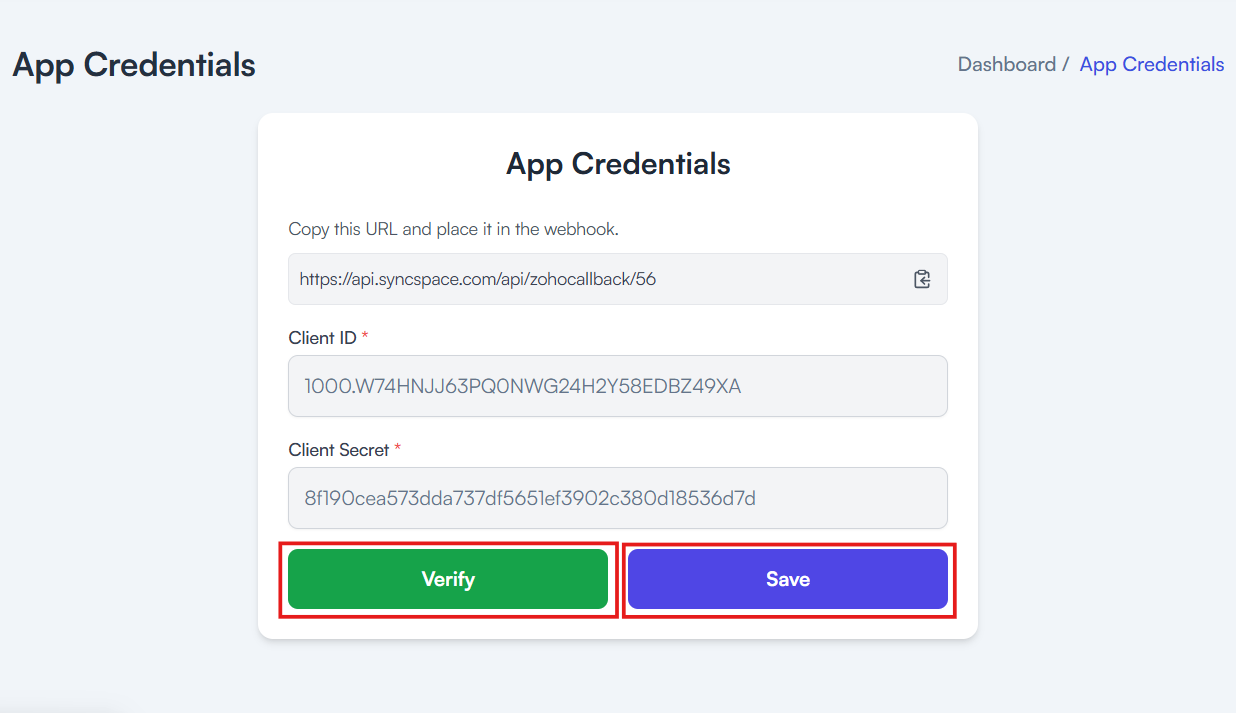
Task: Click the zohocallback webhook URL text
Action: [x=477, y=279]
